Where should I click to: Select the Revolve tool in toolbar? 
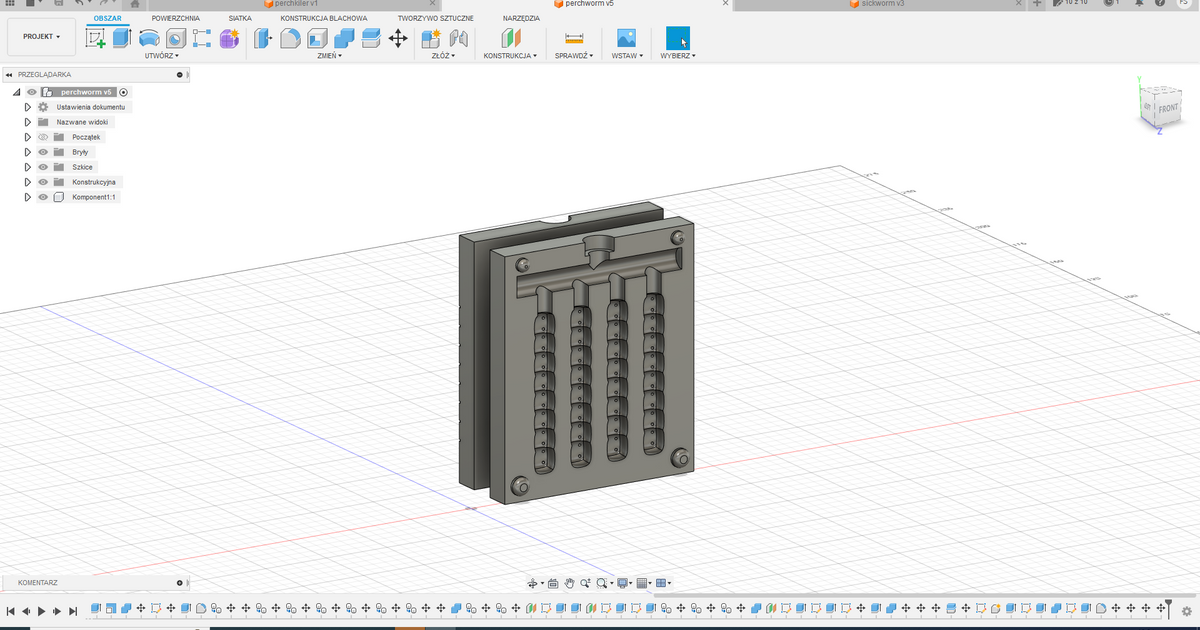149,38
